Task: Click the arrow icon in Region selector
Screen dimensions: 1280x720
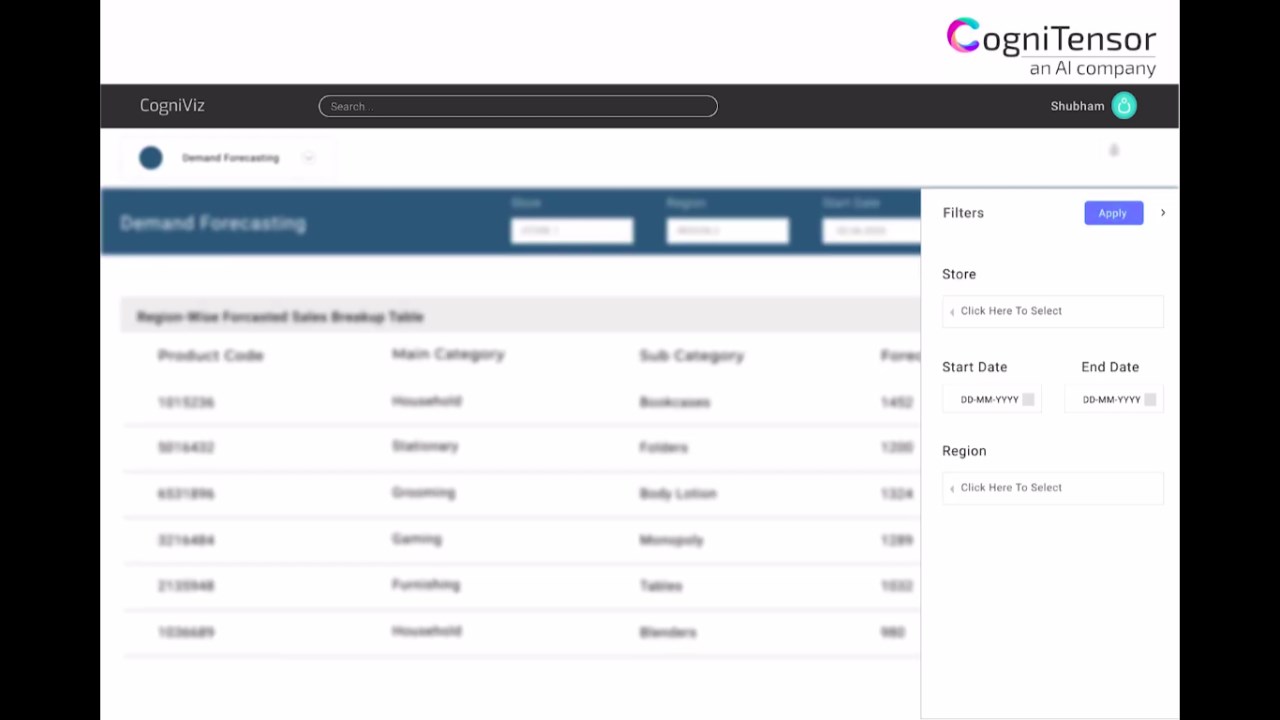Action: coord(952,488)
